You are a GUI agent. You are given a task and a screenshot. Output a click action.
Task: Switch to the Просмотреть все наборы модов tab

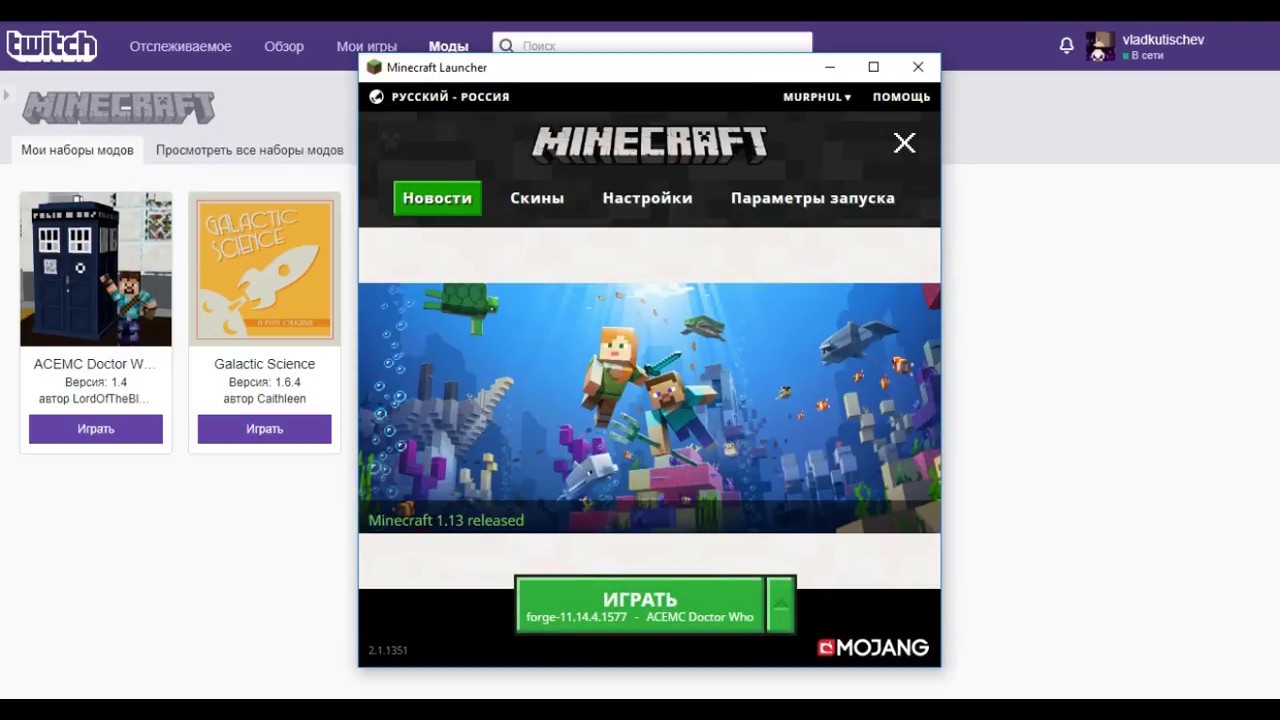tap(250, 150)
